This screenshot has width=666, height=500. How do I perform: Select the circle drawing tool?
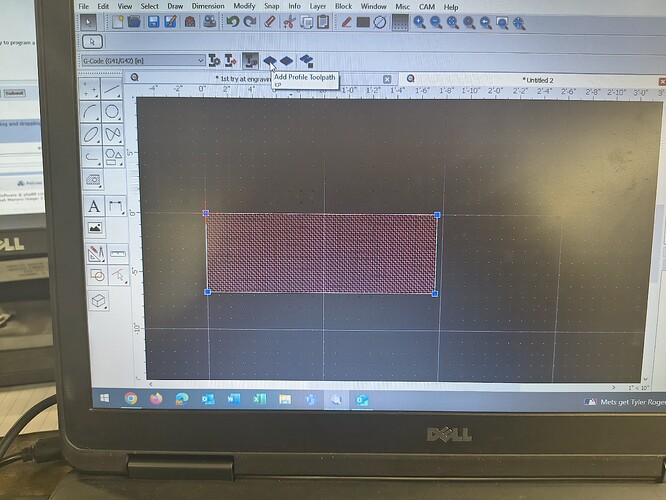(x=112, y=112)
